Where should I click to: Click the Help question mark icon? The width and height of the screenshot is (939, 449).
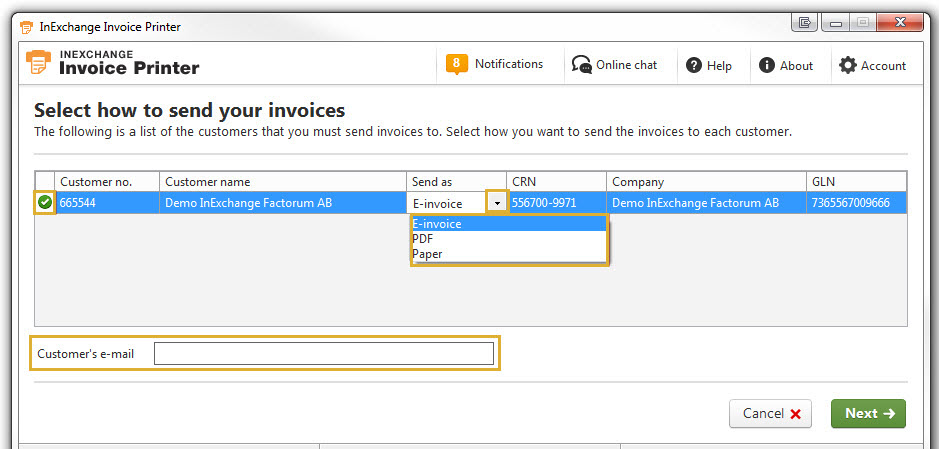(693, 65)
